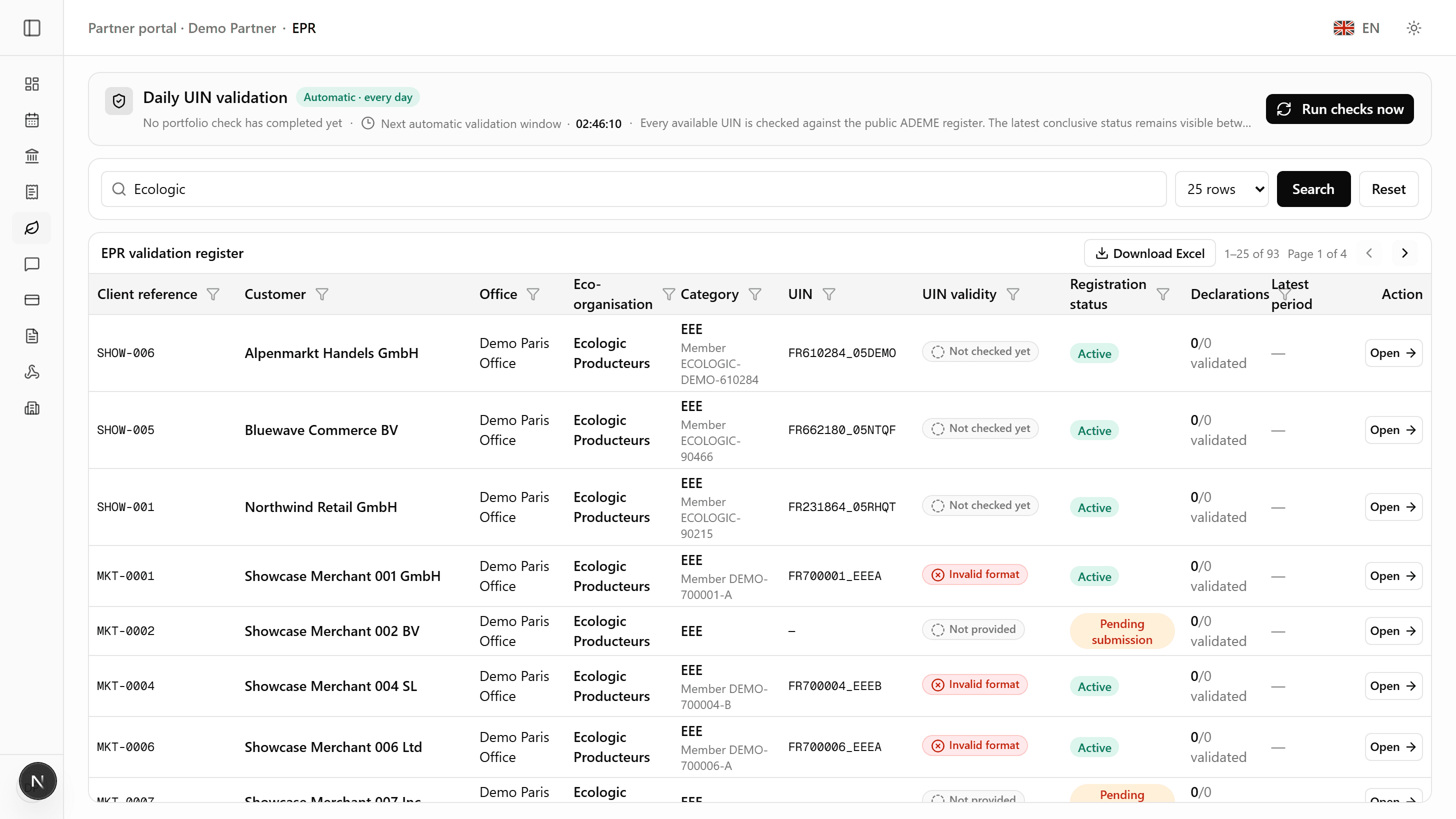This screenshot has width=1456, height=819.
Task: Select the EPR leaf icon in sidebar
Action: pos(31,228)
